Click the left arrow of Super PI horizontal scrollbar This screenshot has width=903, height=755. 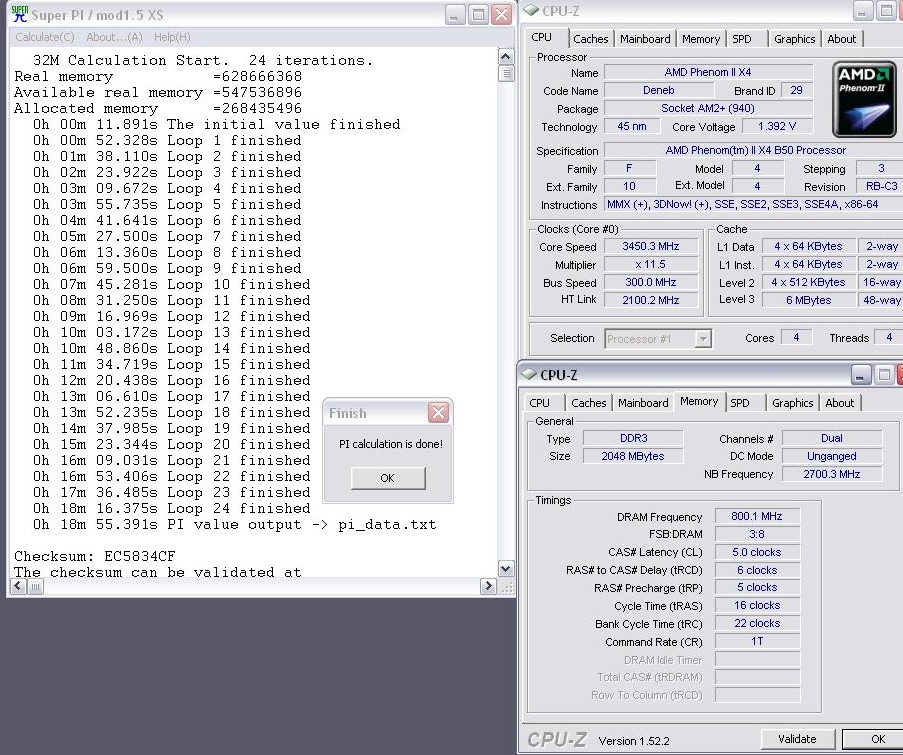[18, 586]
